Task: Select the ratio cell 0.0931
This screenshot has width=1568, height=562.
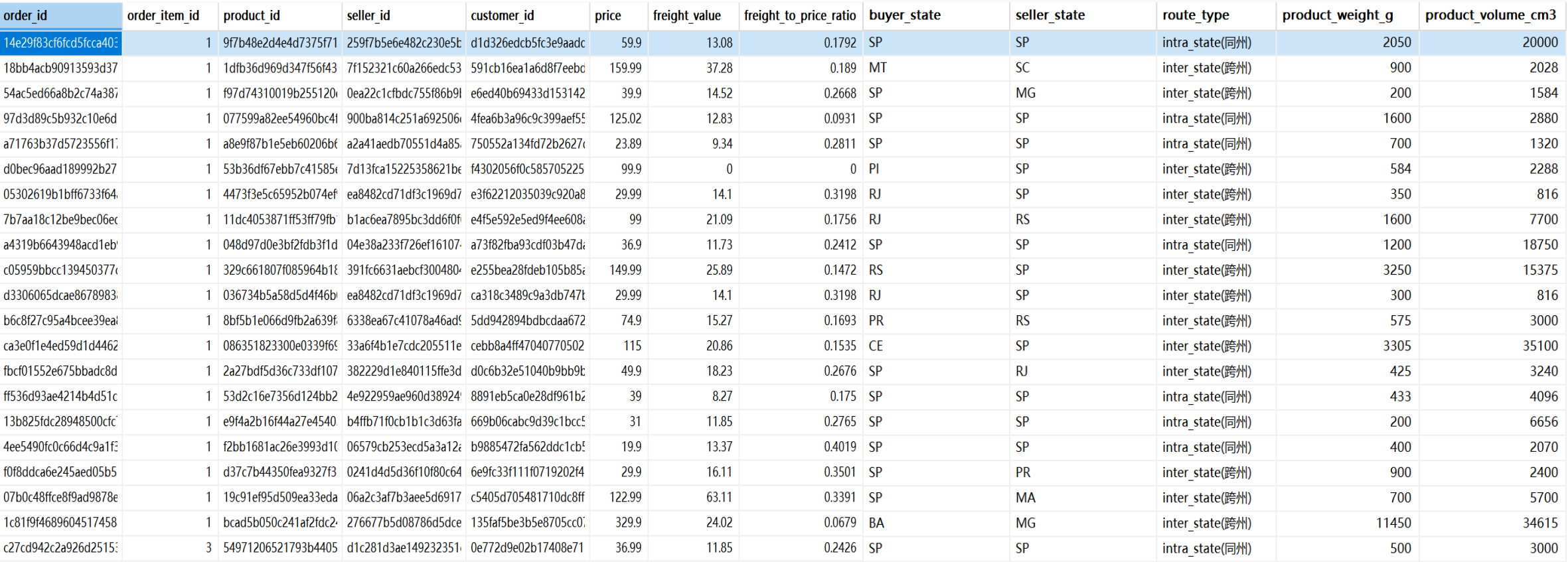Action: click(x=800, y=118)
